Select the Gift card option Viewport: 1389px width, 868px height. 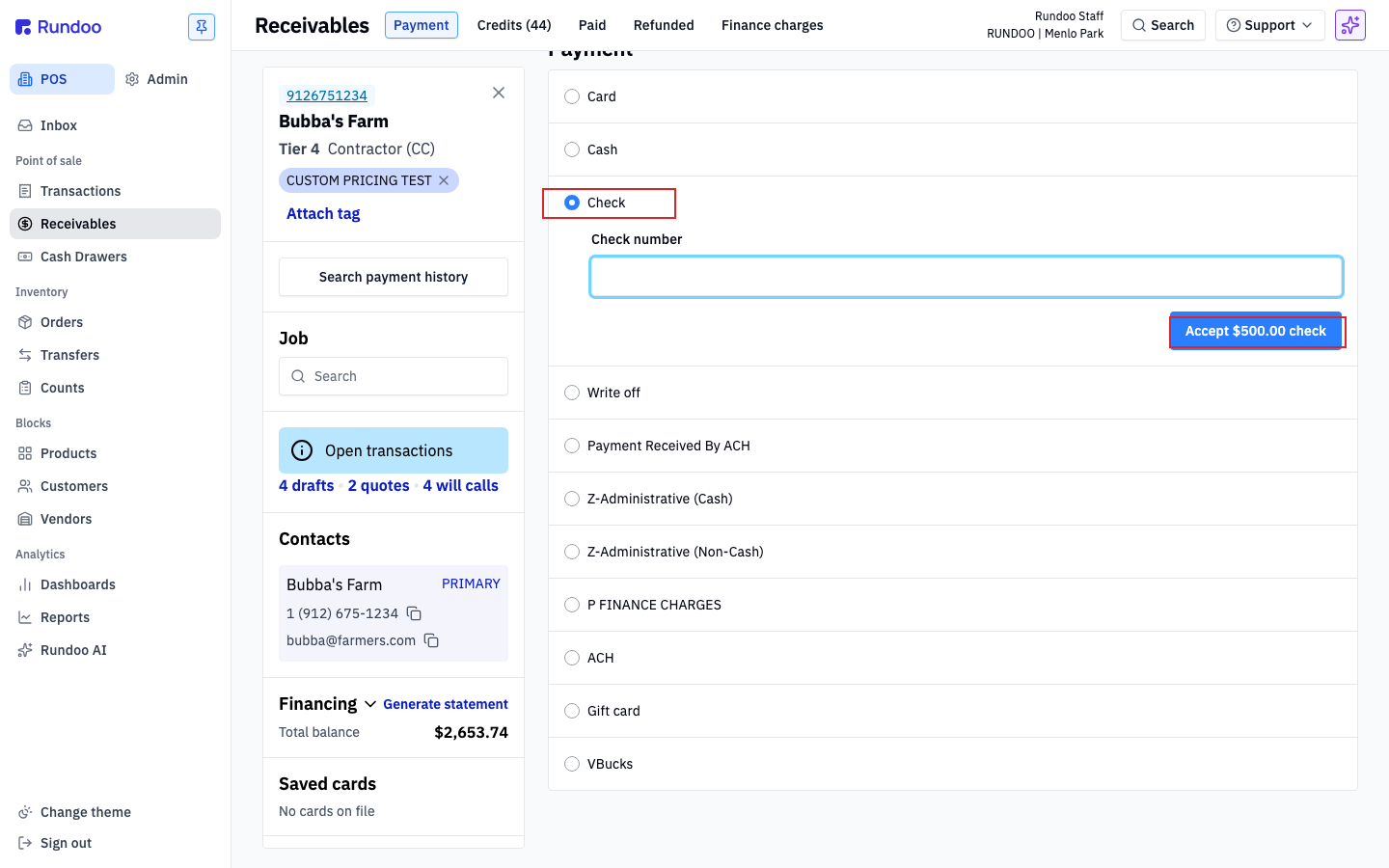pyautogui.click(x=572, y=711)
